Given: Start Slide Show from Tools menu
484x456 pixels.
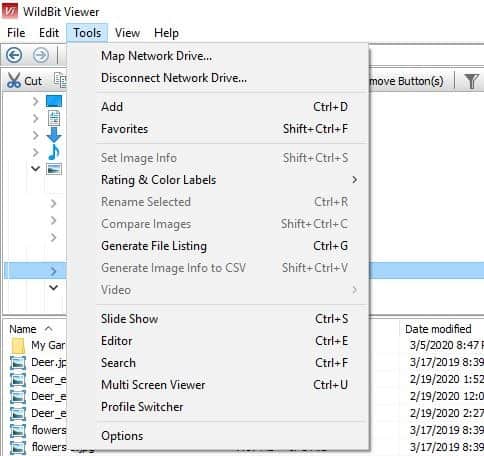Looking at the screenshot, I should point(218,319).
